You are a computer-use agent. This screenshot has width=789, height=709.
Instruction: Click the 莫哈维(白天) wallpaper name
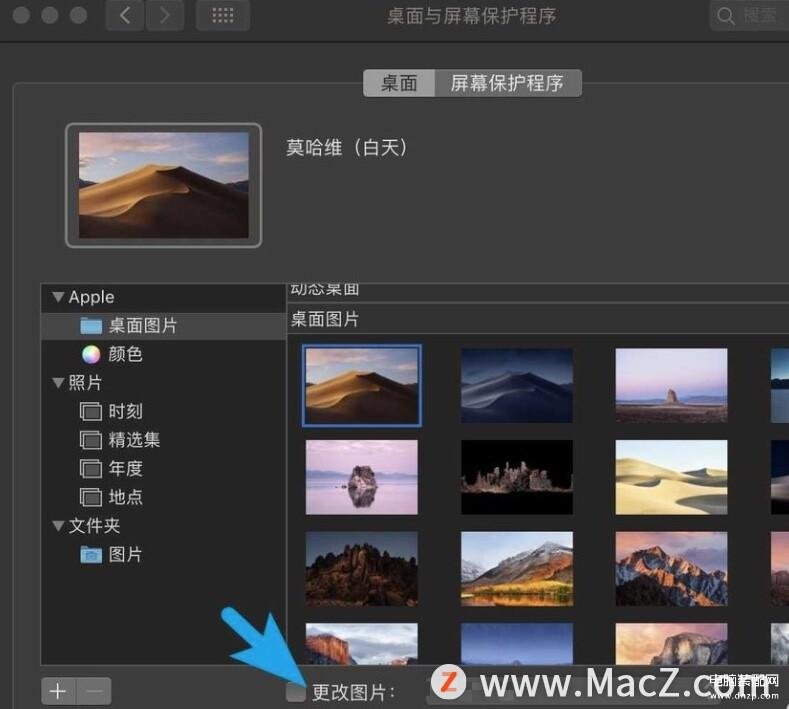(x=347, y=148)
